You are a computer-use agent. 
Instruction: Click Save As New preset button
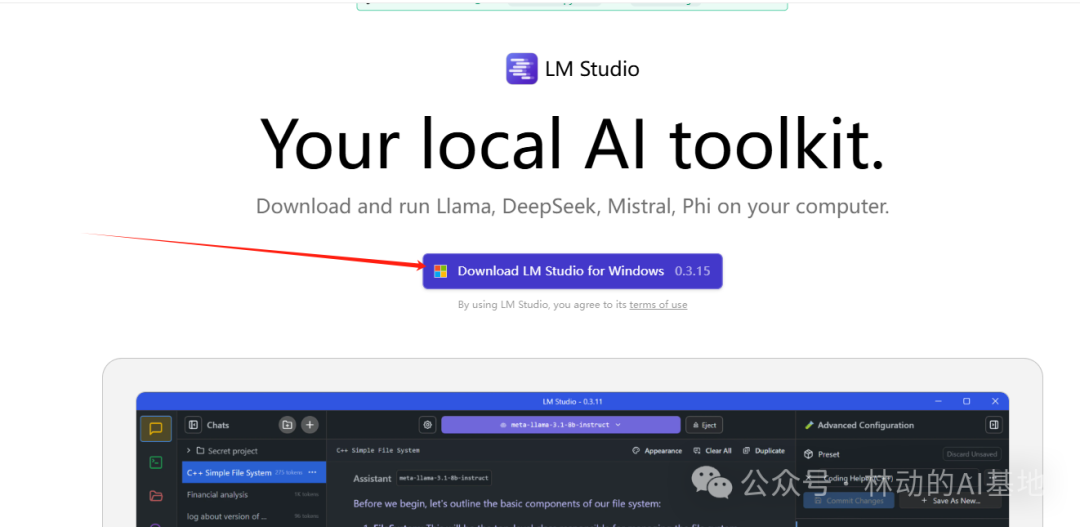click(951, 501)
